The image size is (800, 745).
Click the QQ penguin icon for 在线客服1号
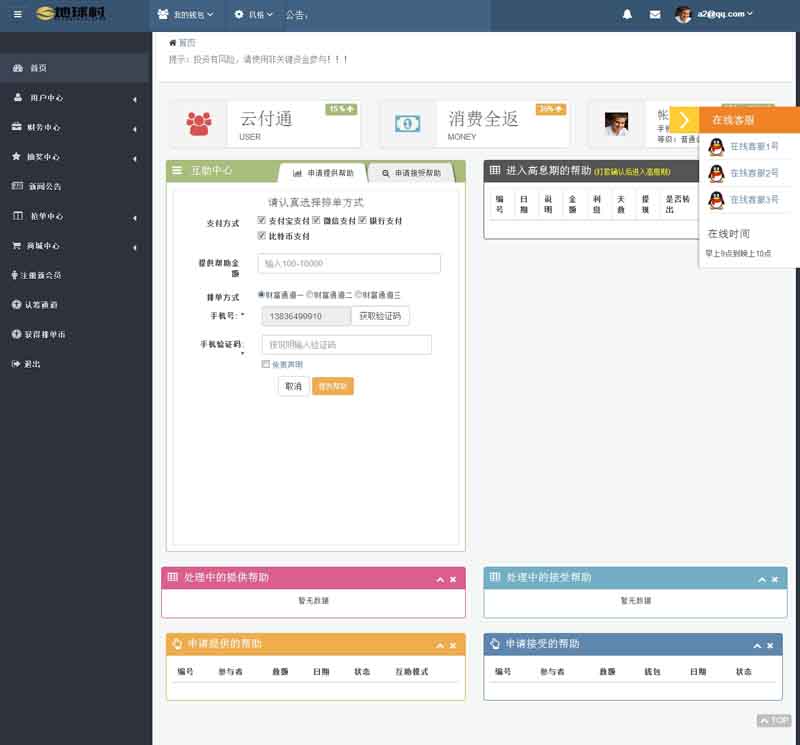716,147
